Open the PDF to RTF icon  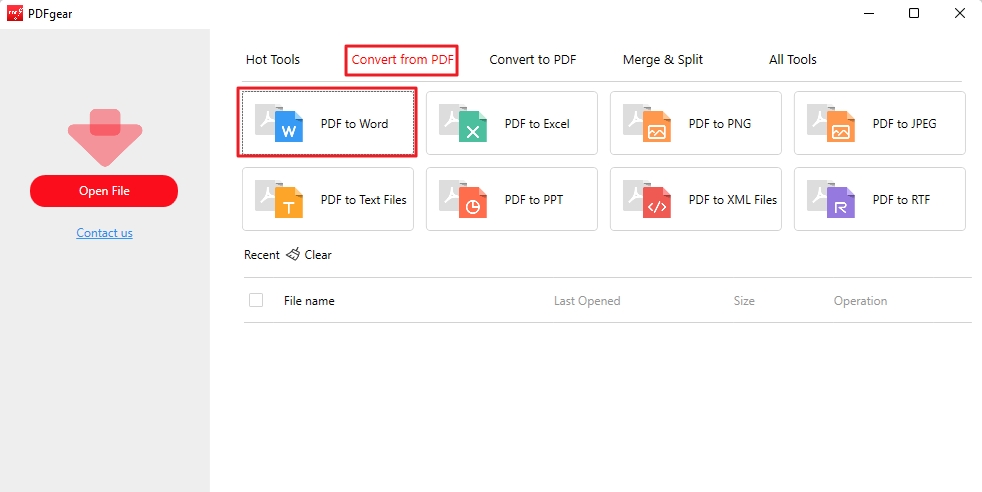point(832,199)
